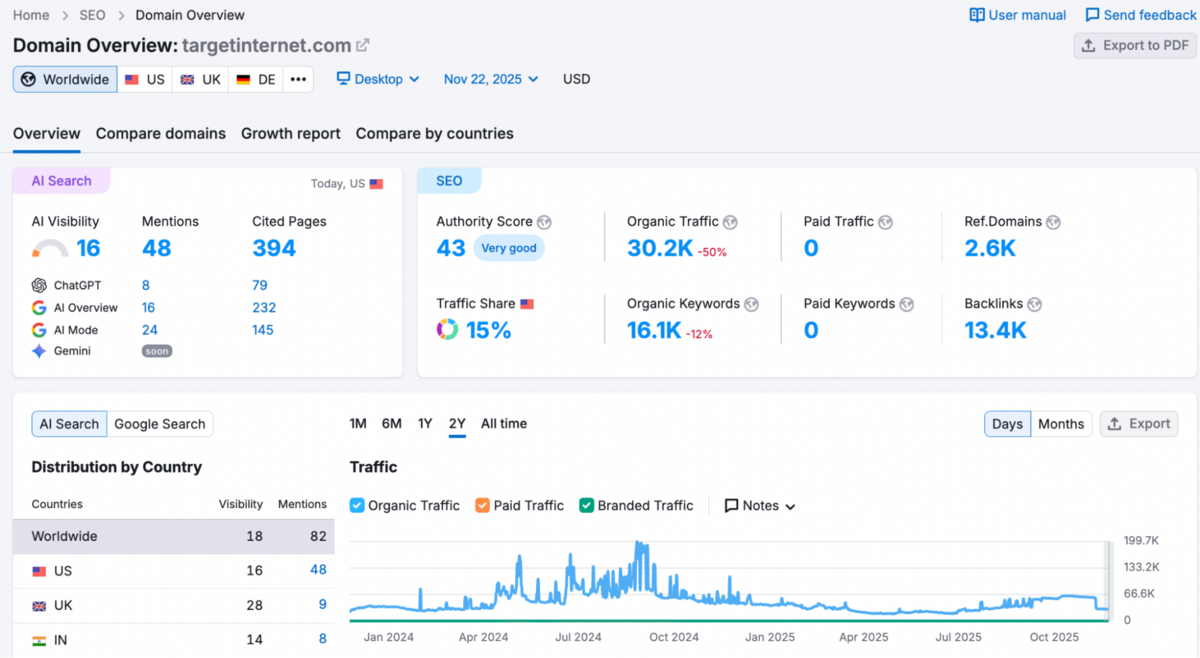The image size is (1200, 658).
Task: Switch chart view to Months
Action: [1061, 424]
